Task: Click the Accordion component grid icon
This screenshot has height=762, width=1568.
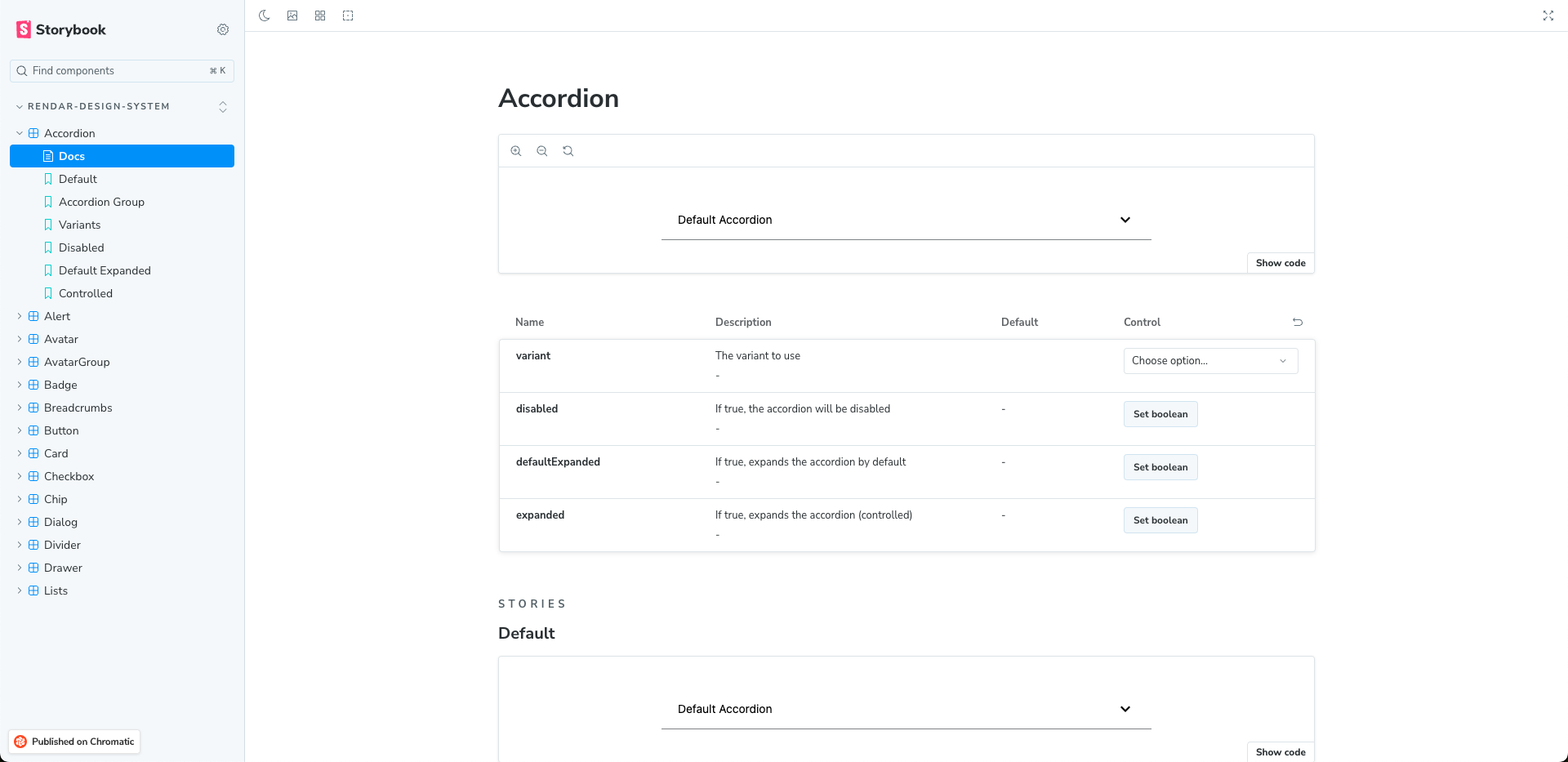Action: pyautogui.click(x=33, y=133)
